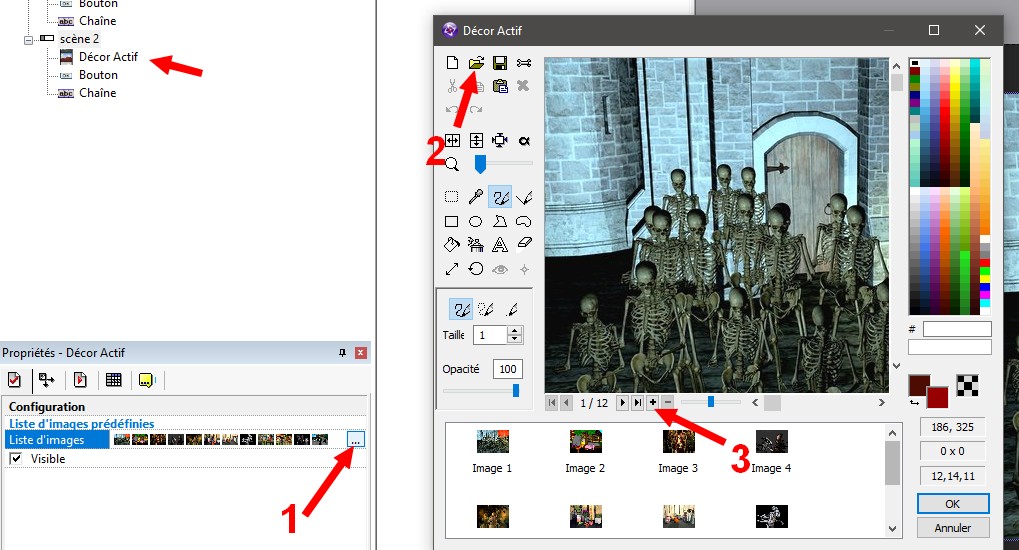This screenshot has height=550, width=1019.
Task: Select the Rotate tool
Action: [x=476, y=268]
